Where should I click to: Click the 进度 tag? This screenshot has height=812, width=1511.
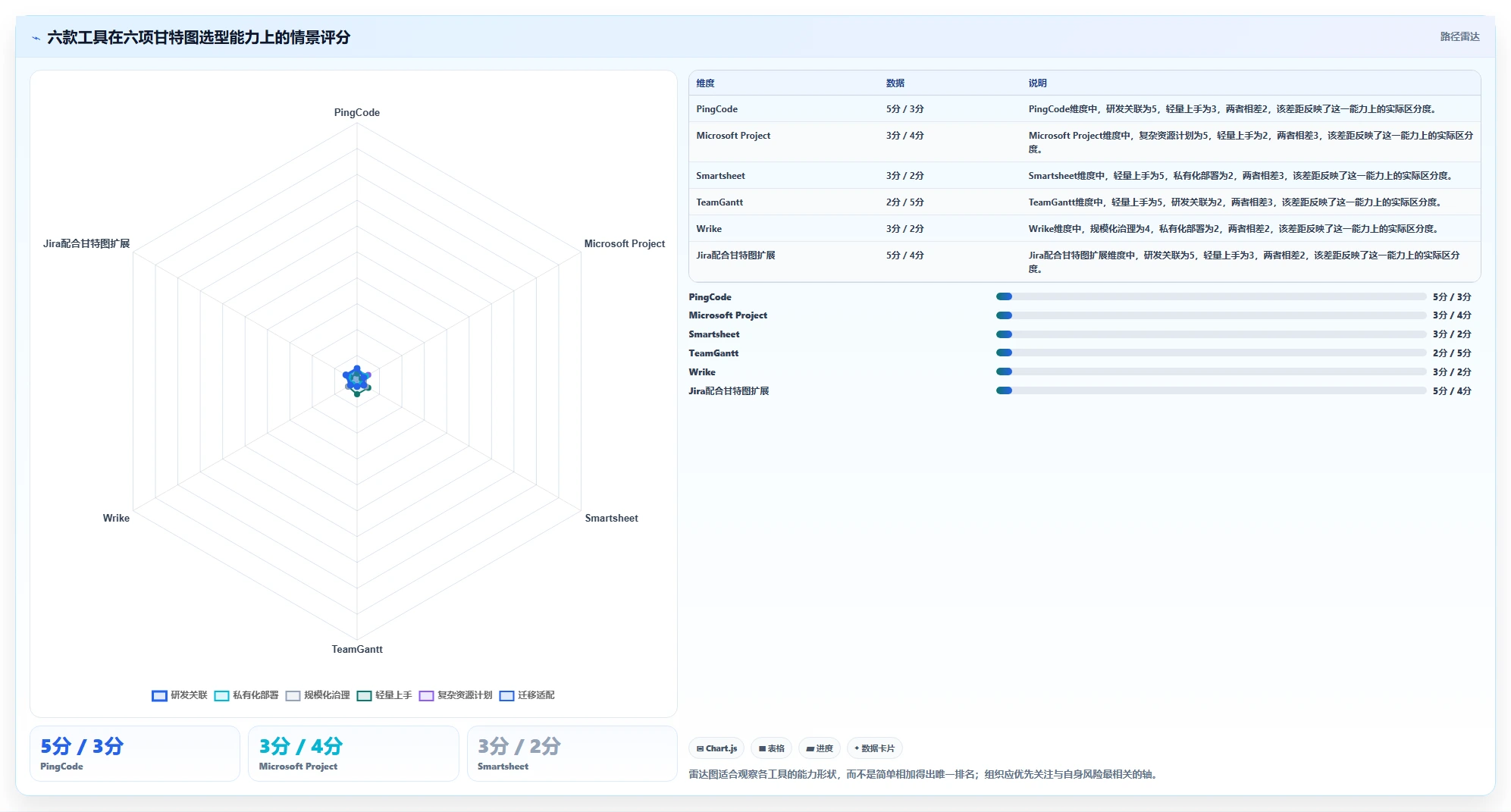click(x=820, y=748)
